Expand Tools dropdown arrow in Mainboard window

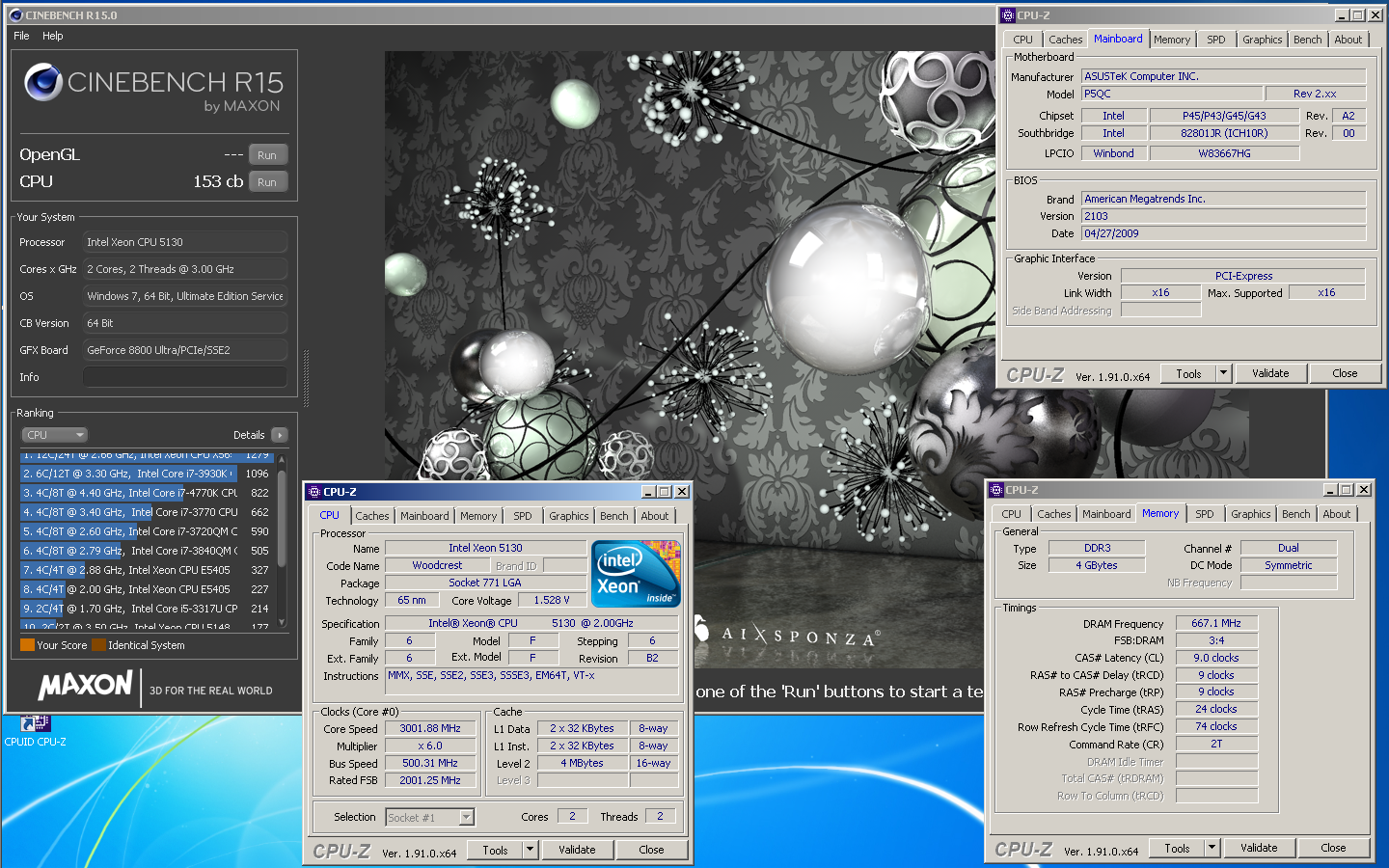click(1223, 373)
